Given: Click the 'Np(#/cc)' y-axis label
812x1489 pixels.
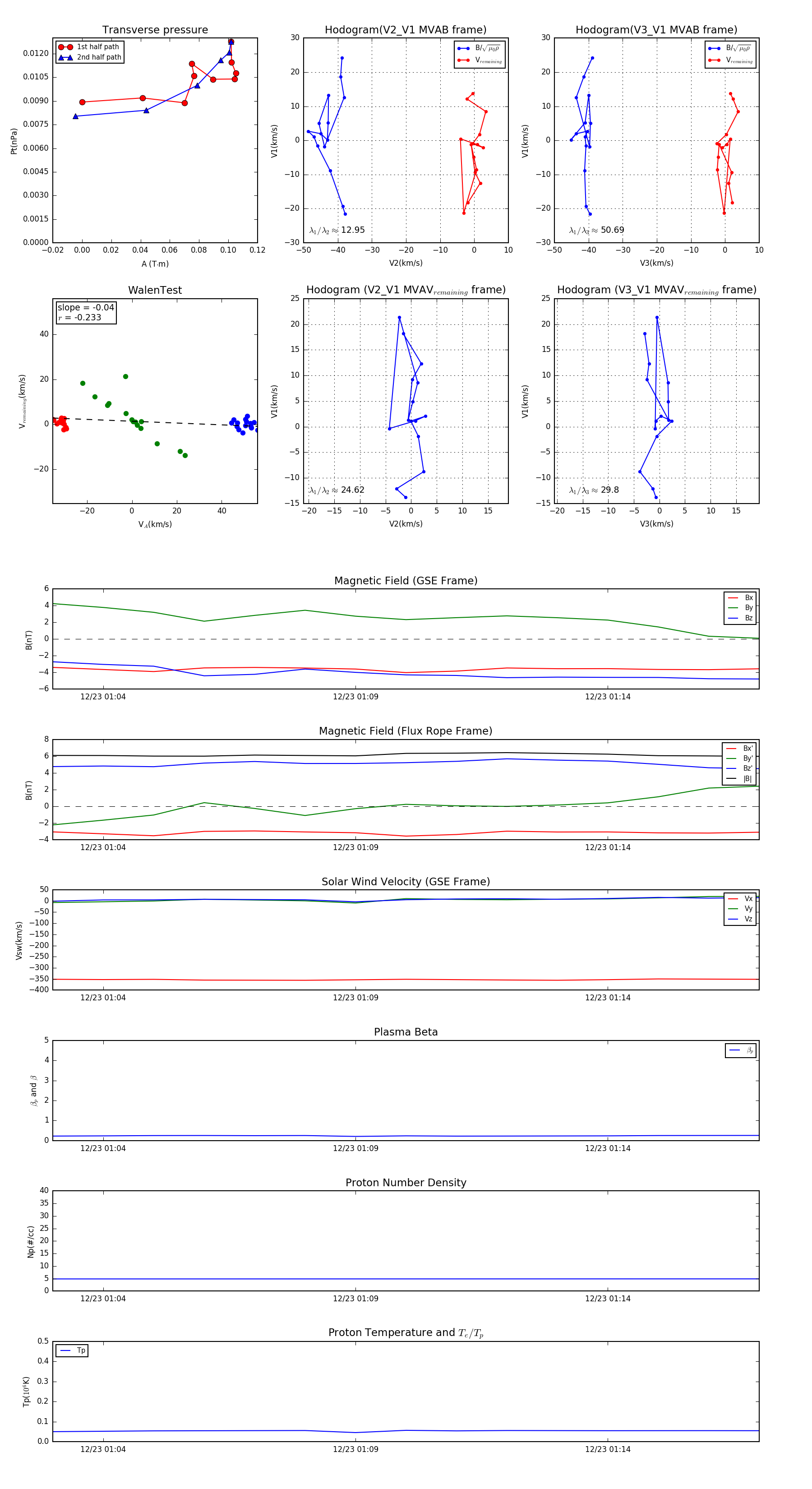Looking at the screenshot, I should [31, 1241].
